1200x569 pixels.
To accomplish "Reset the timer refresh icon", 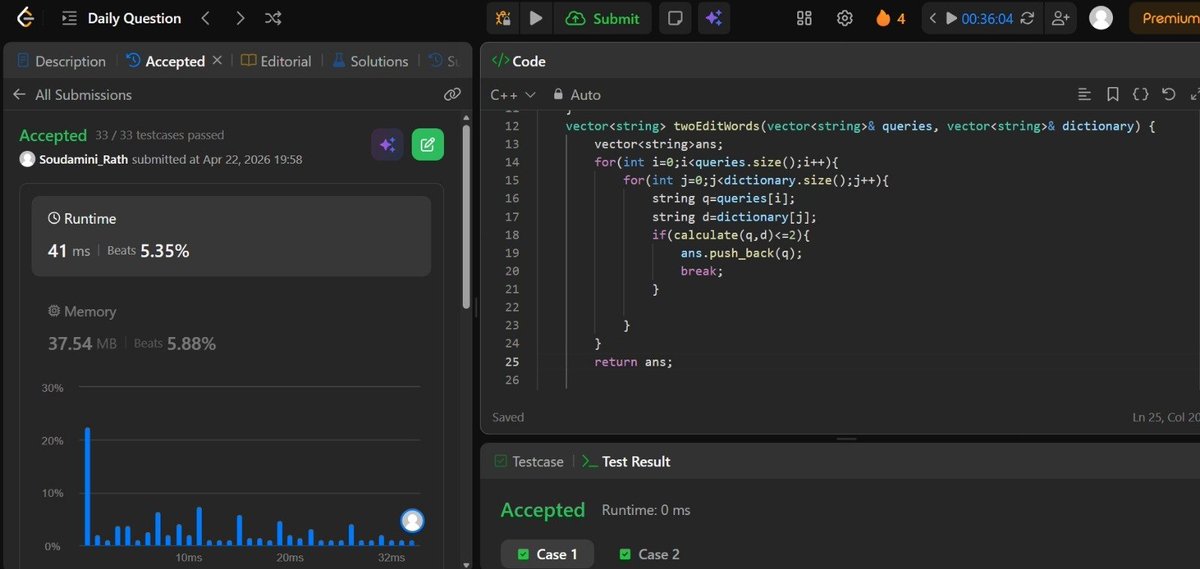I will [1027, 18].
